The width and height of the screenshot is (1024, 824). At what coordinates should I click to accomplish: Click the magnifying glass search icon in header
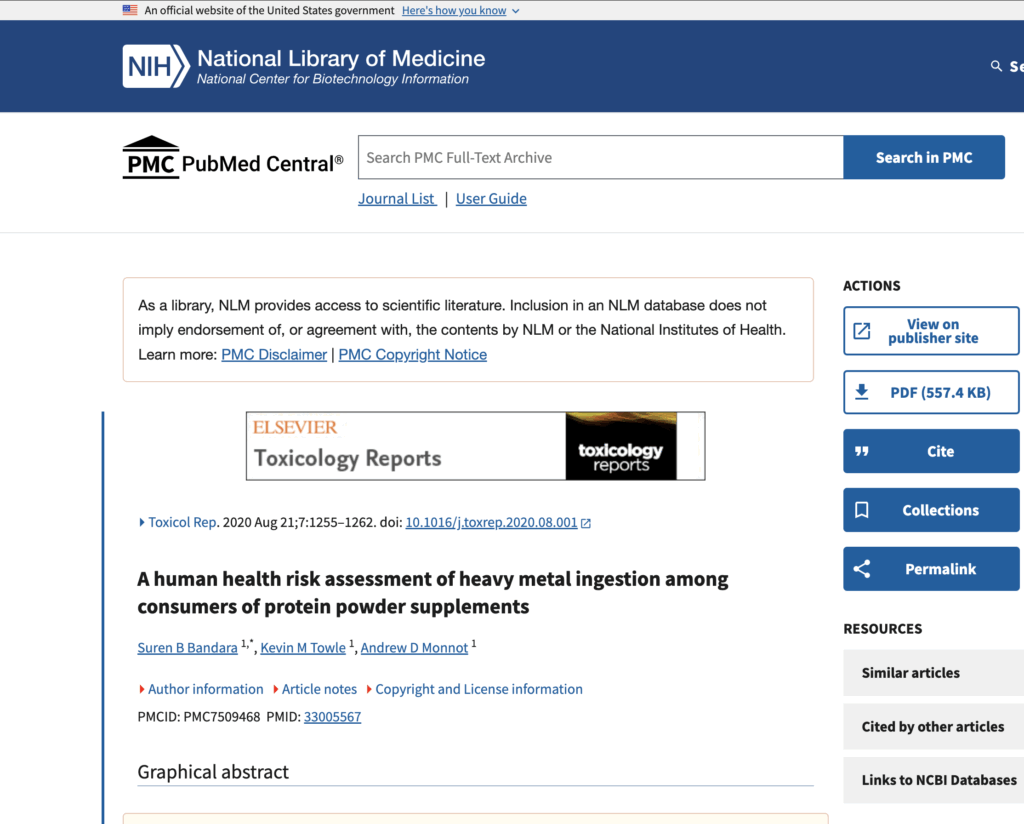pyautogui.click(x=996, y=66)
